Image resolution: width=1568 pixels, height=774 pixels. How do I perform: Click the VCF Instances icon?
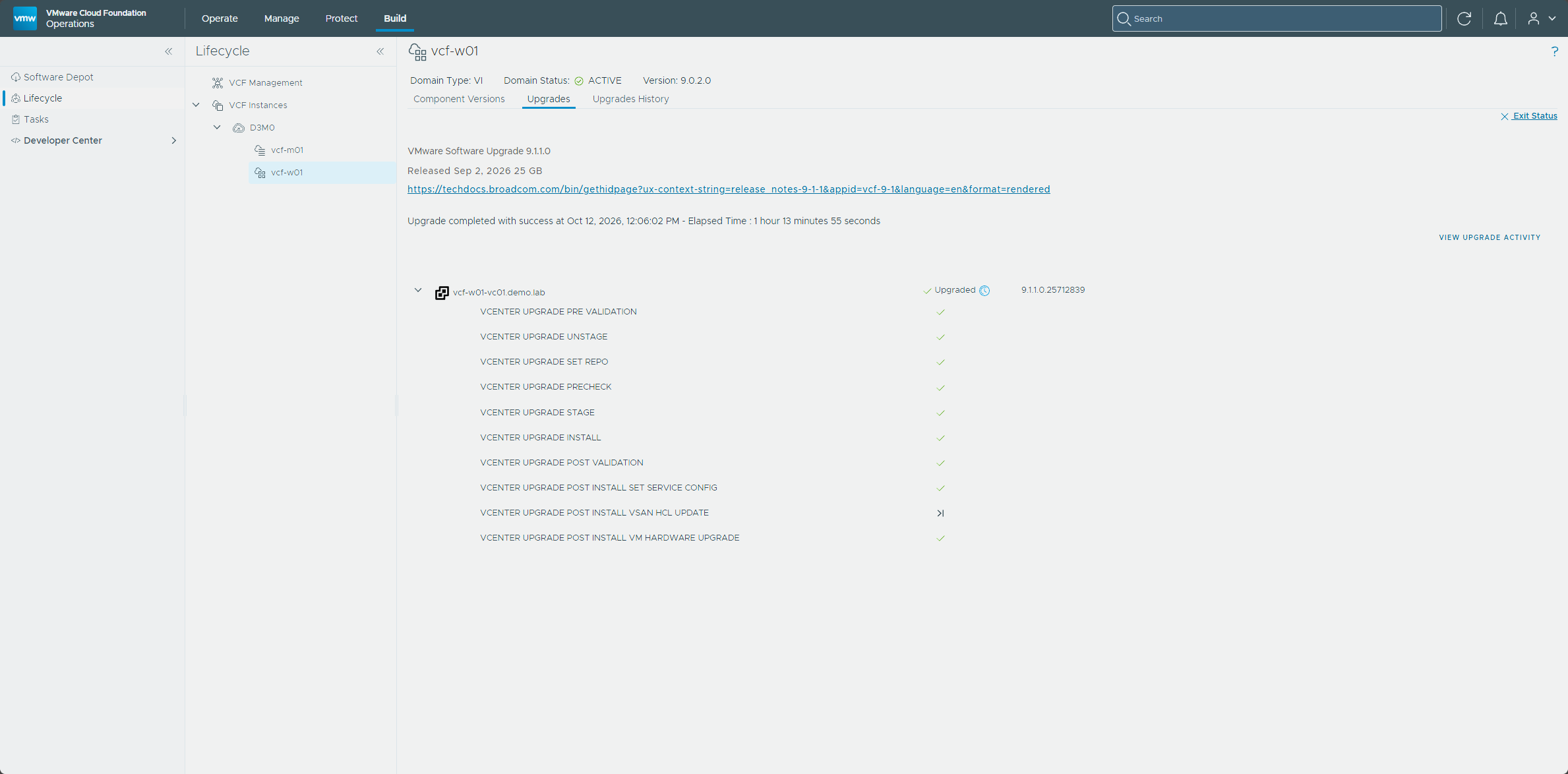click(x=218, y=105)
